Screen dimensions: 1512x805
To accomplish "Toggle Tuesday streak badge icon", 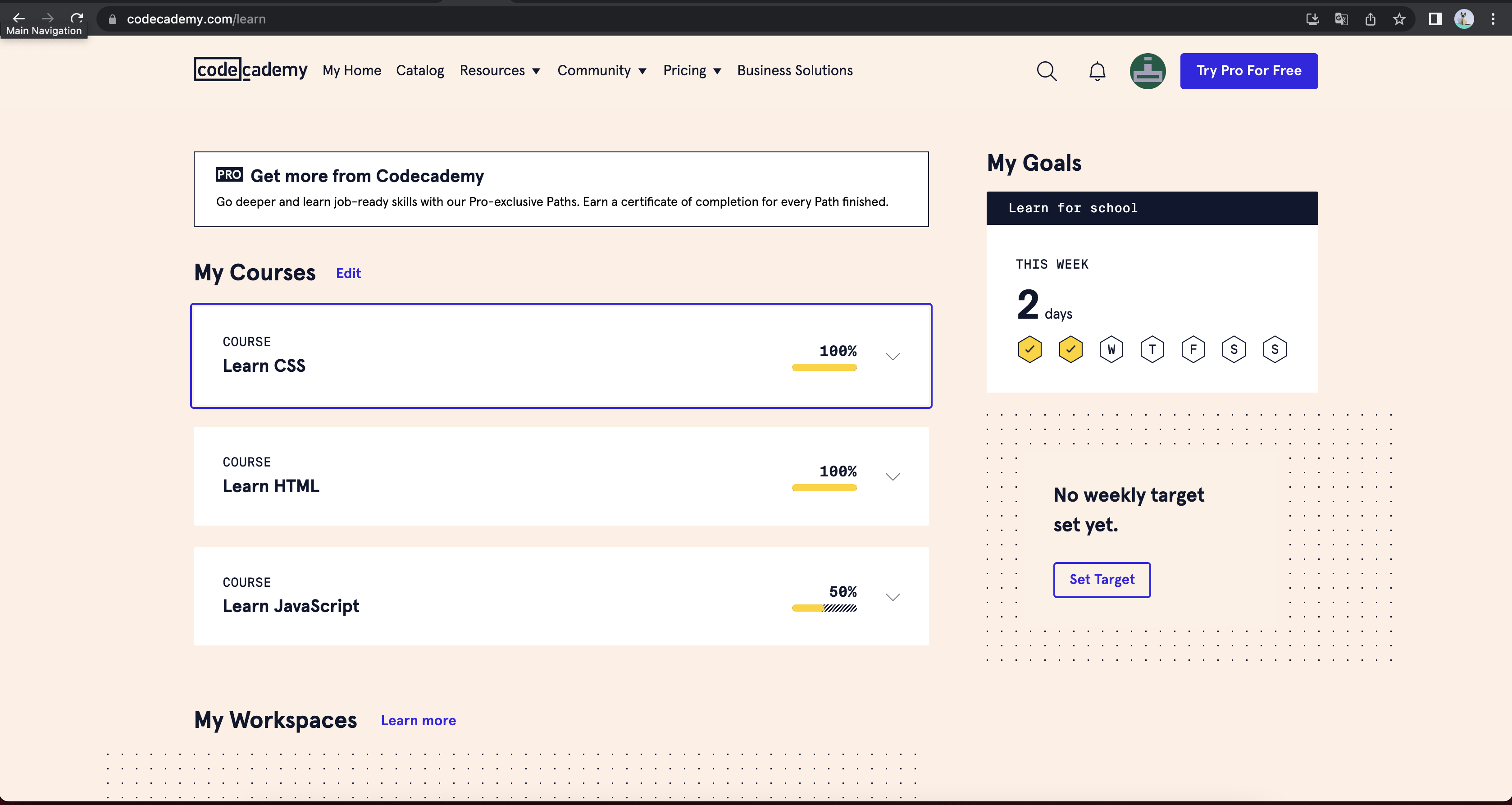I will (x=1071, y=349).
